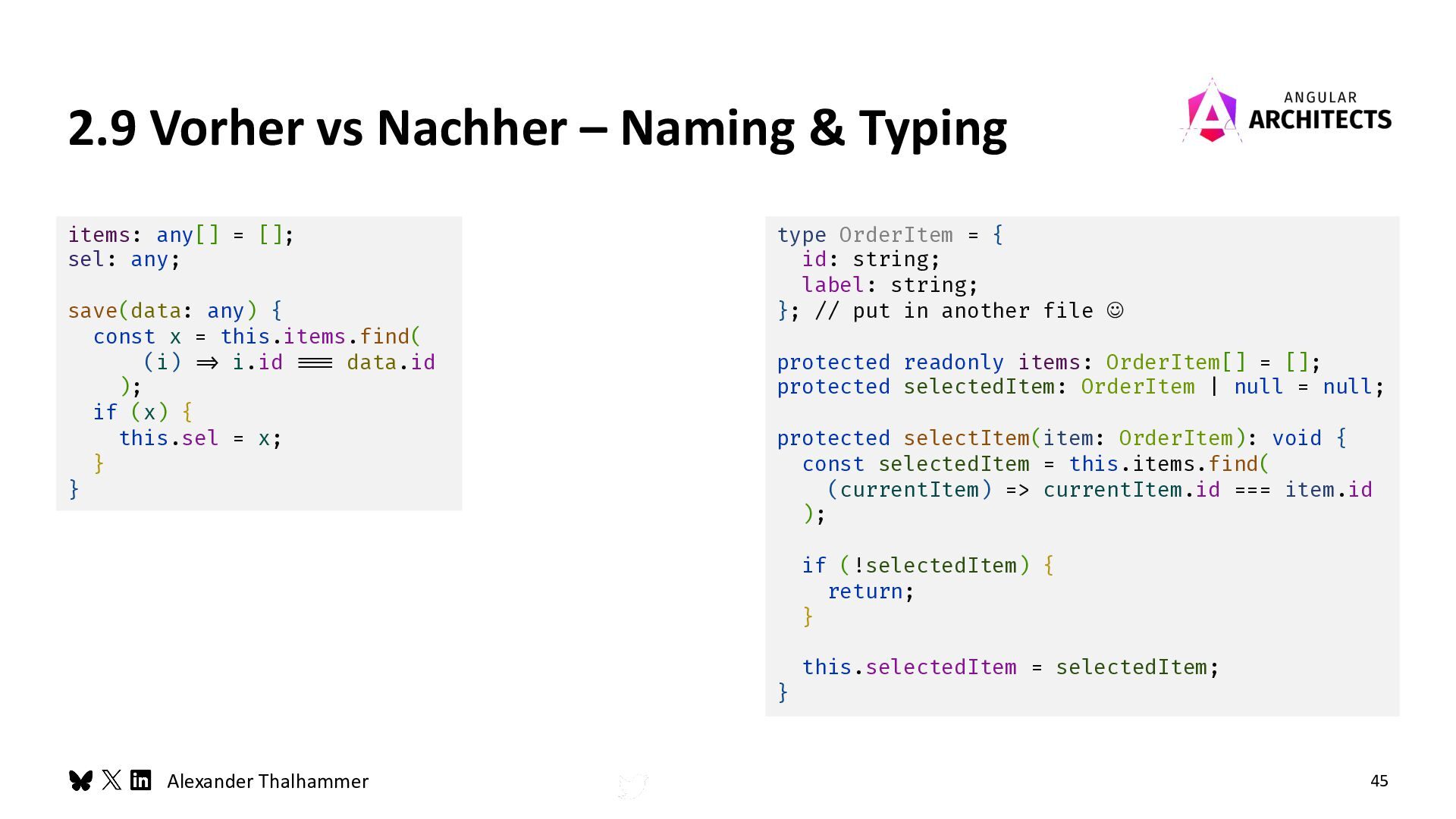The height and width of the screenshot is (819, 1456).
Task: Click the selectItem method signature
Action: 1061,438
